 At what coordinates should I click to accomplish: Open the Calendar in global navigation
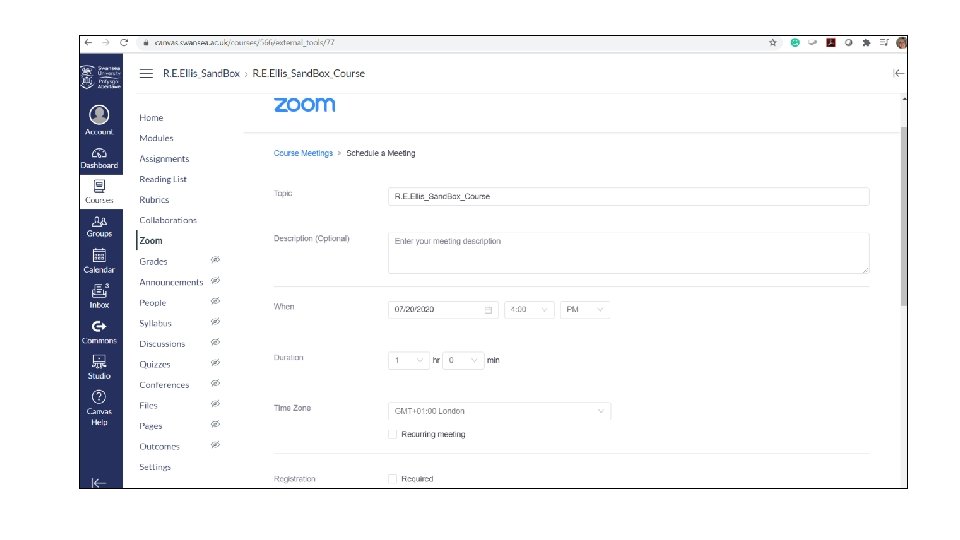pos(99,261)
